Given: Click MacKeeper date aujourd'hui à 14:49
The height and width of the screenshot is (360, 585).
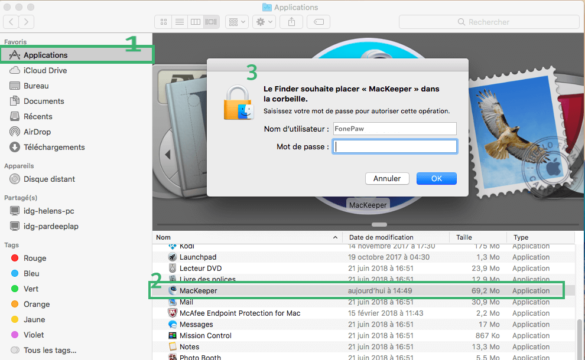Looking at the screenshot, I should pyautogui.click(x=380, y=291).
